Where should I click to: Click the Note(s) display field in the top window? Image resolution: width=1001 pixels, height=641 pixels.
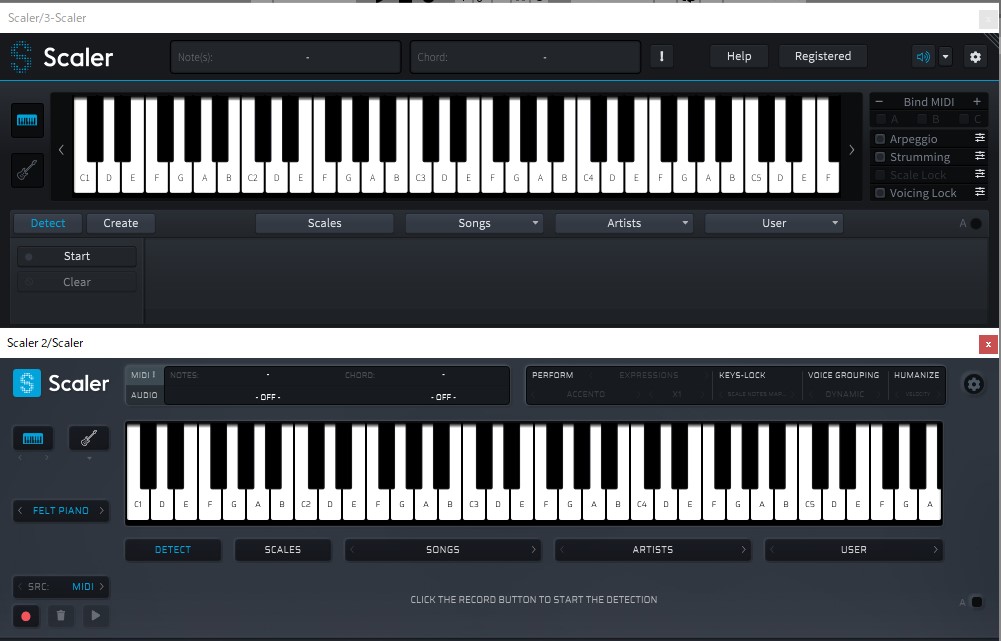click(285, 57)
